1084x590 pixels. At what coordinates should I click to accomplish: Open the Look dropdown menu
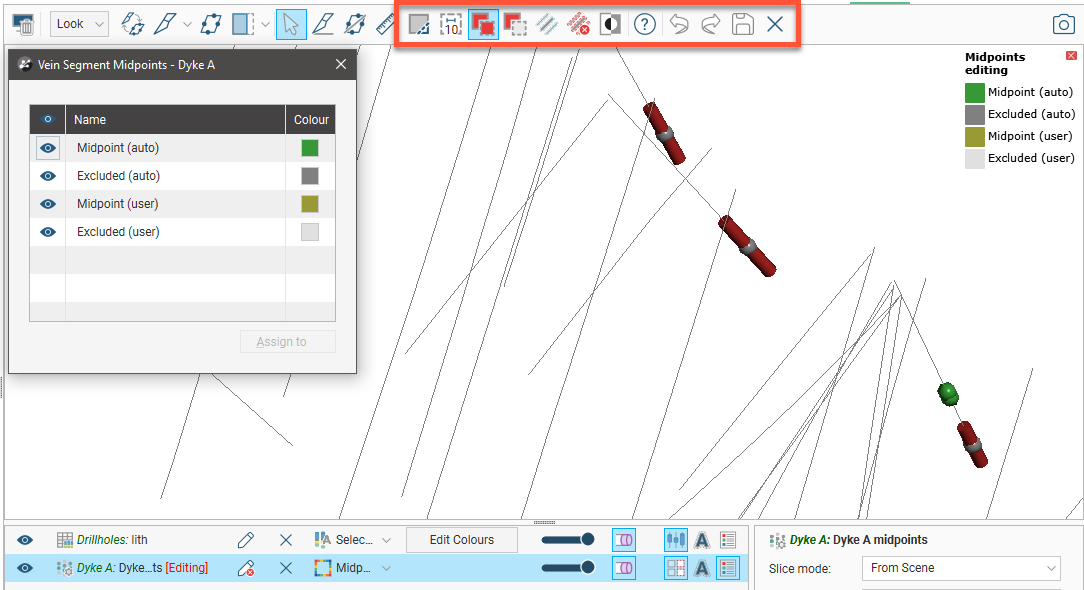[x=79, y=24]
